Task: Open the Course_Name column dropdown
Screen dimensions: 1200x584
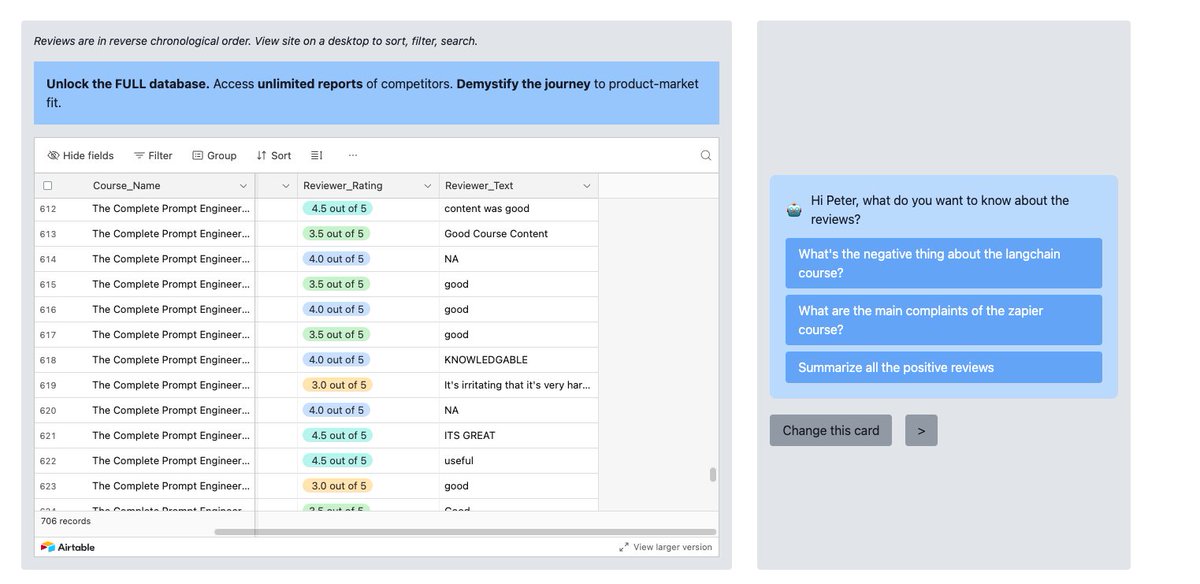Action: click(242, 185)
